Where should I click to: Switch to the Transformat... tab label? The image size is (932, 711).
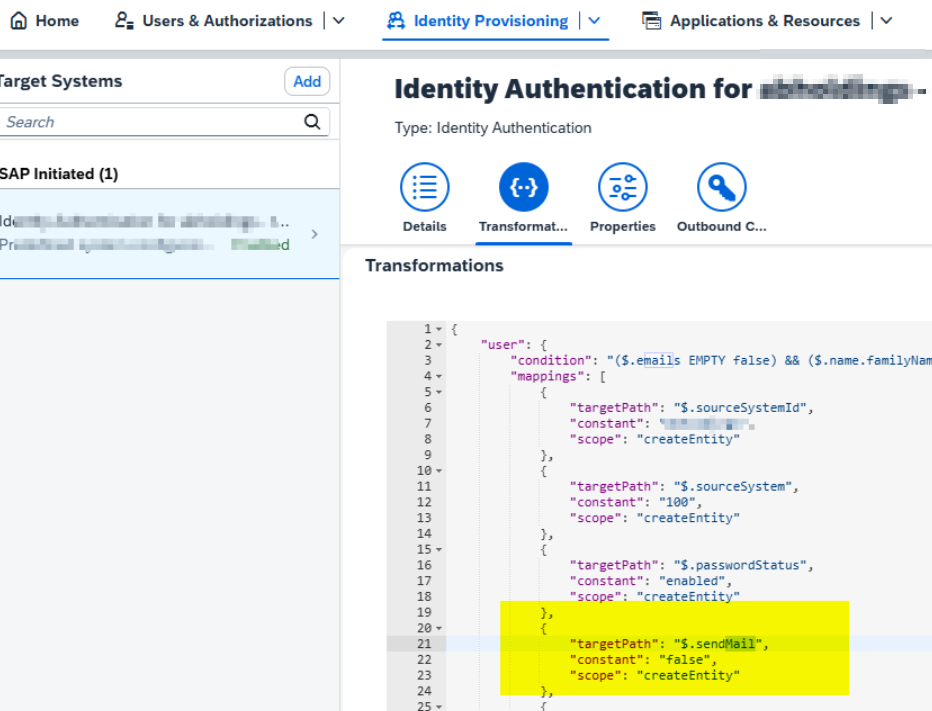click(524, 226)
